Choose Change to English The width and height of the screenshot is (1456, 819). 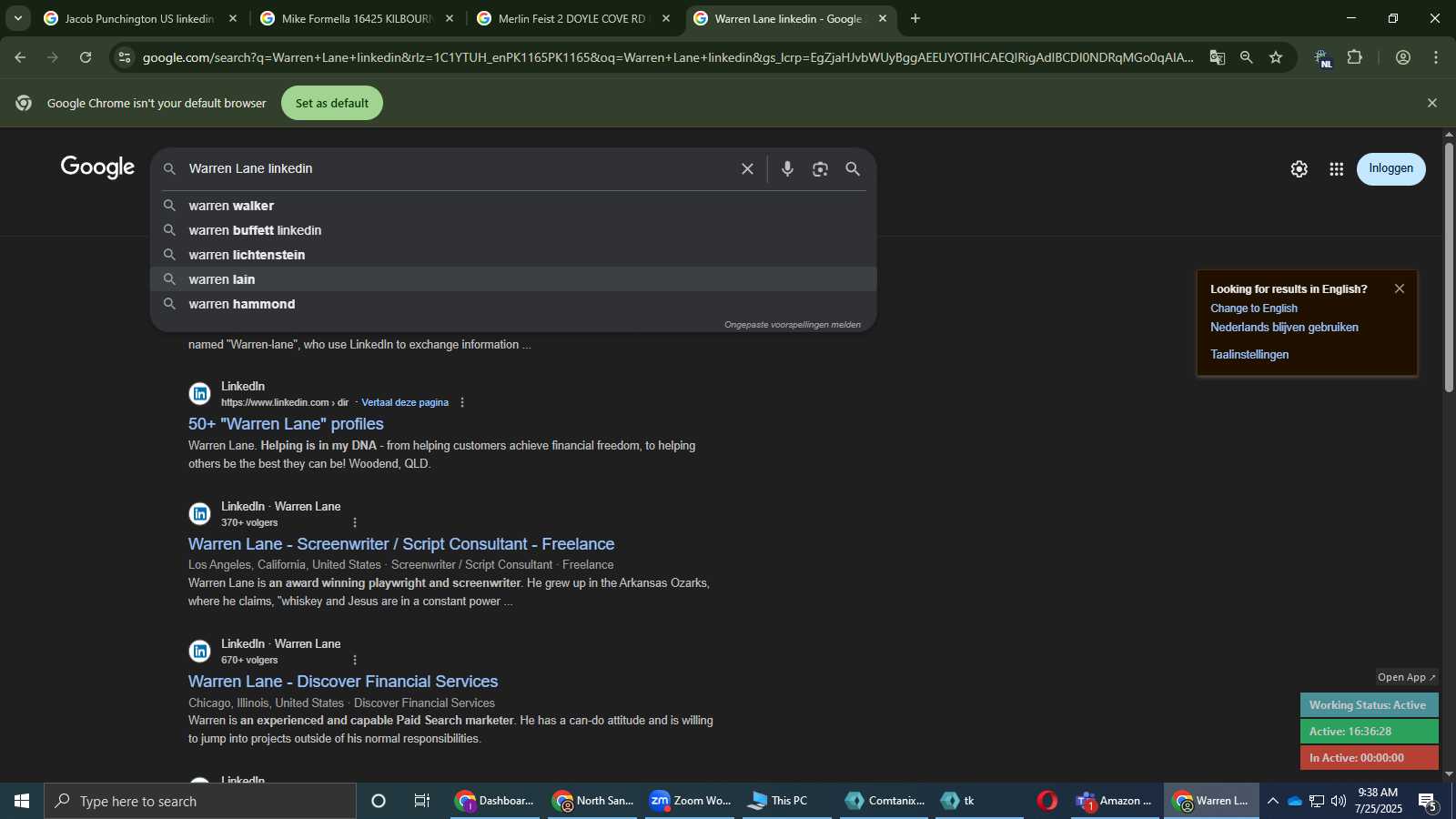[x=1254, y=308]
